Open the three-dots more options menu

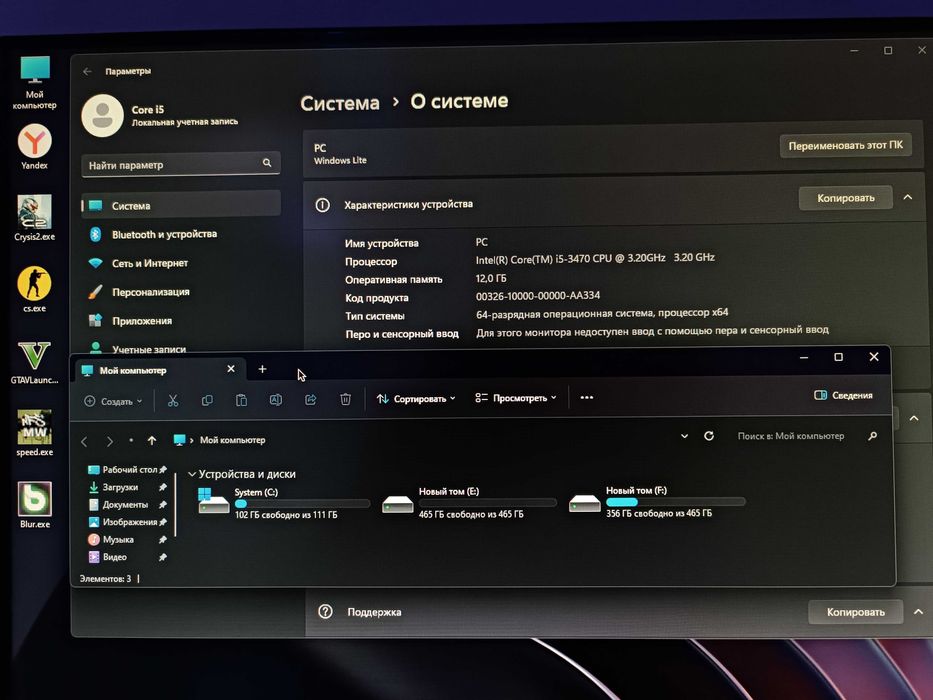point(587,397)
